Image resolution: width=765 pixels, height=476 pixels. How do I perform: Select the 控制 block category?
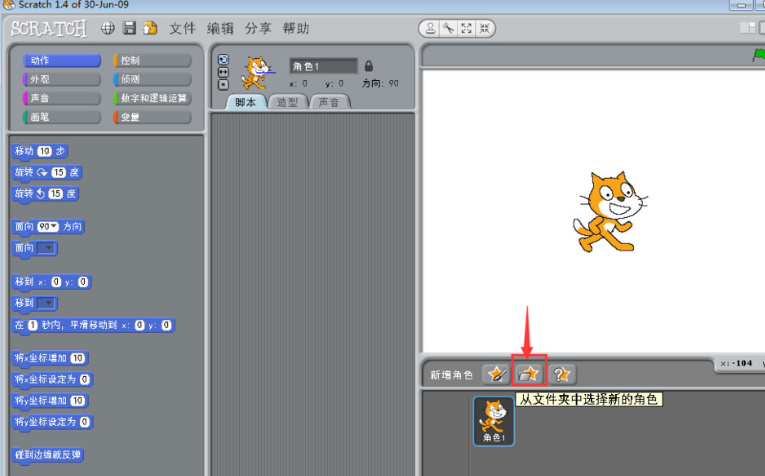pos(152,61)
